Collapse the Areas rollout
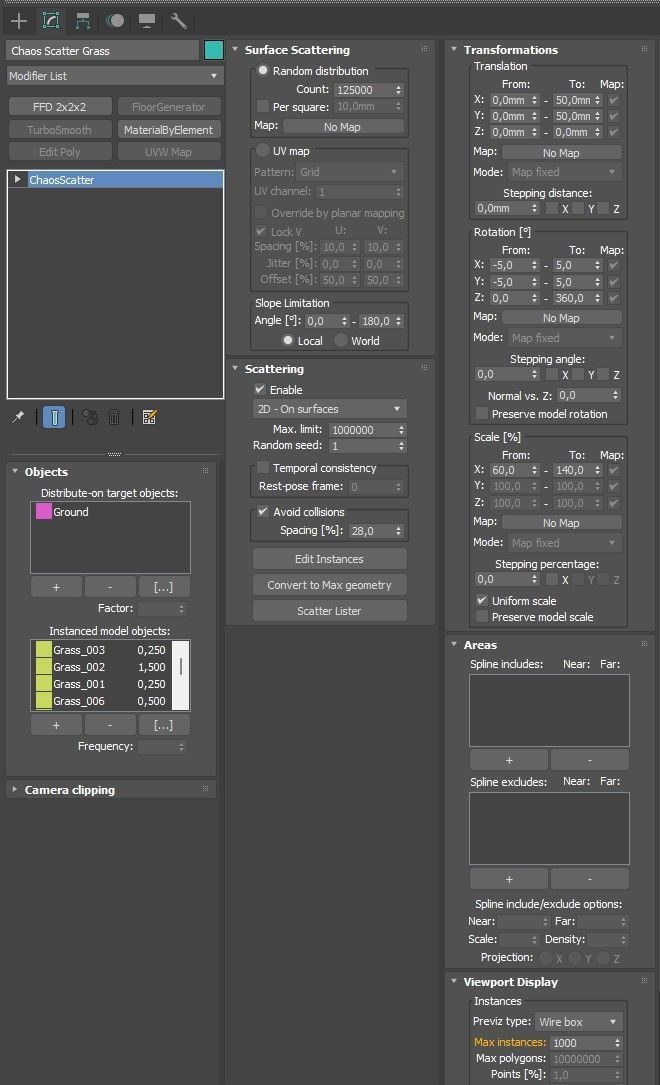This screenshot has width=660, height=1085. click(455, 644)
